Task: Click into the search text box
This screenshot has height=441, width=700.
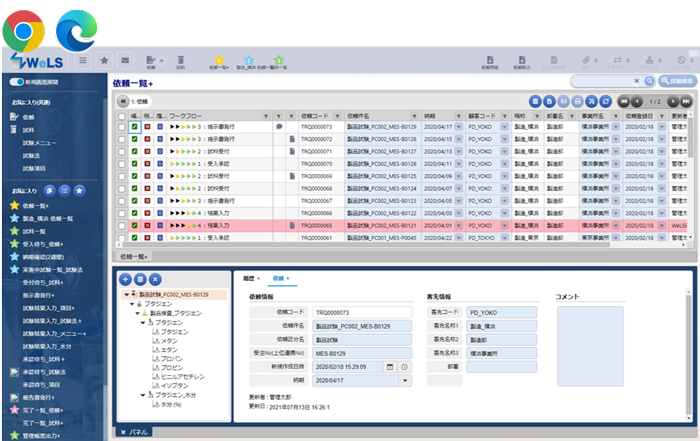Action: (x=601, y=81)
